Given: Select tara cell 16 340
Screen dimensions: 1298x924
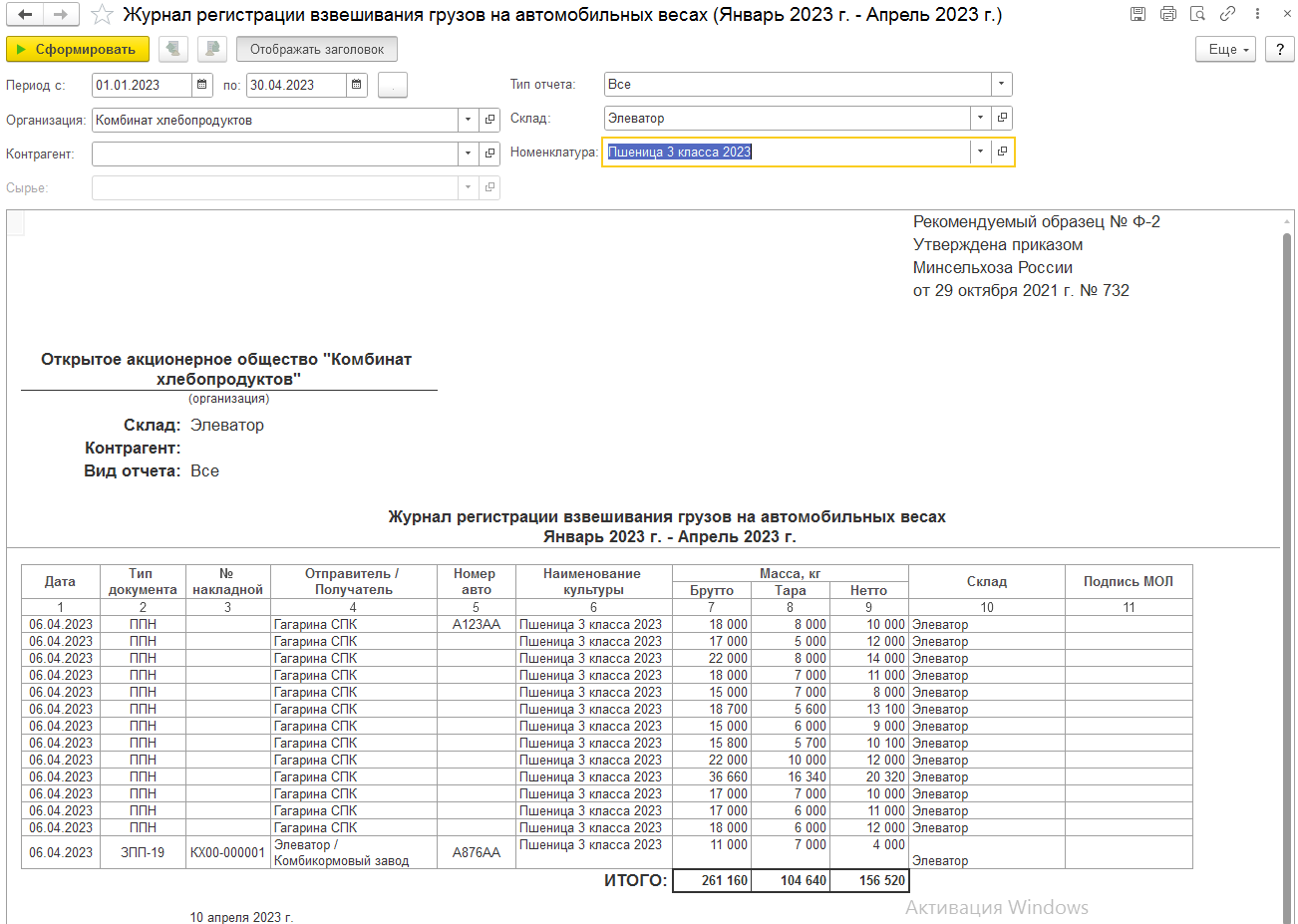Looking at the screenshot, I should coord(791,776).
